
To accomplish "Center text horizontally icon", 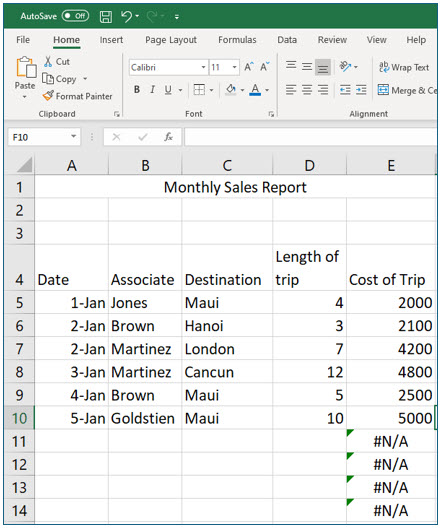I will 307,90.
